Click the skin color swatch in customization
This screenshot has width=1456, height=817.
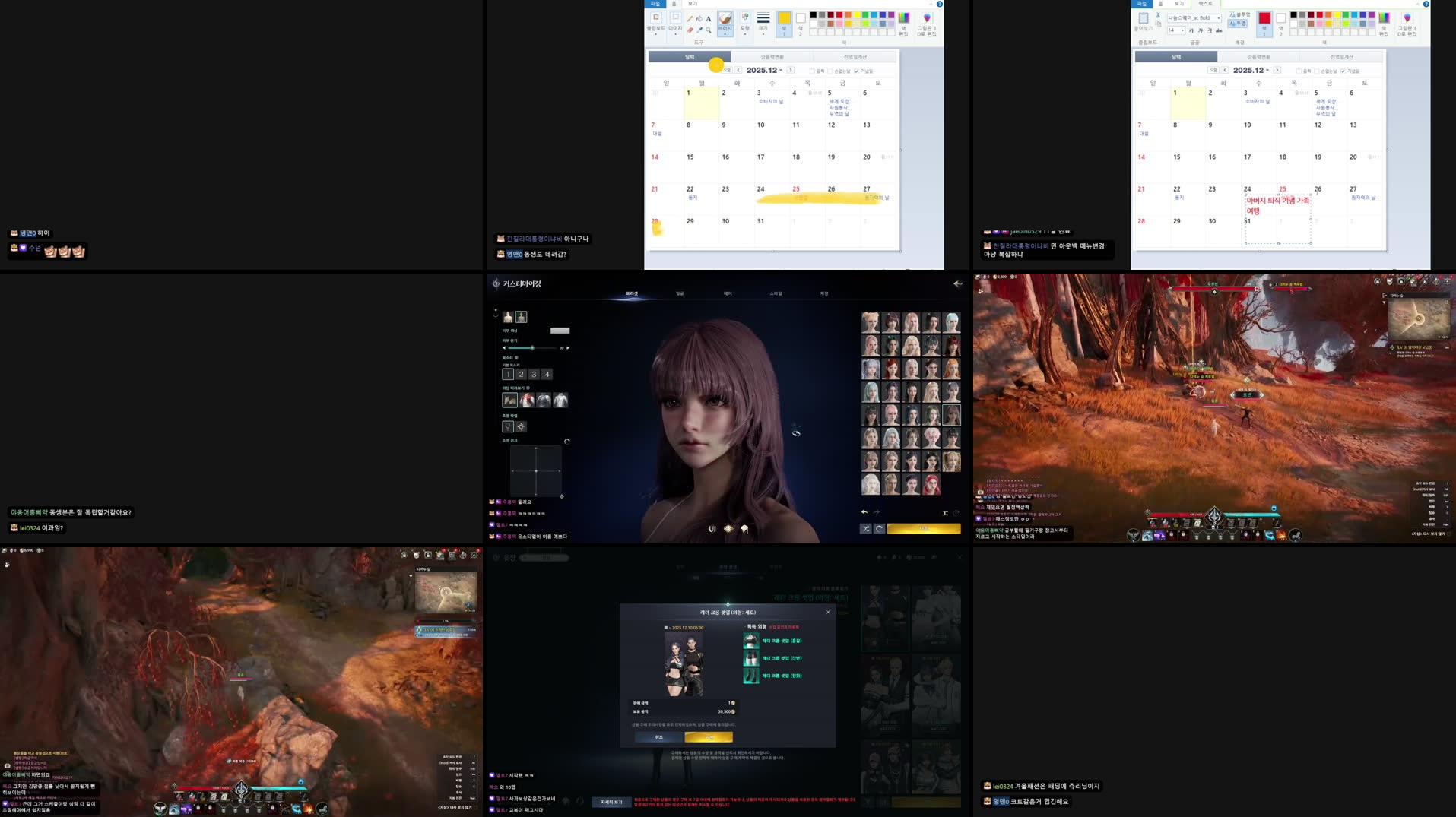click(x=560, y=331)
